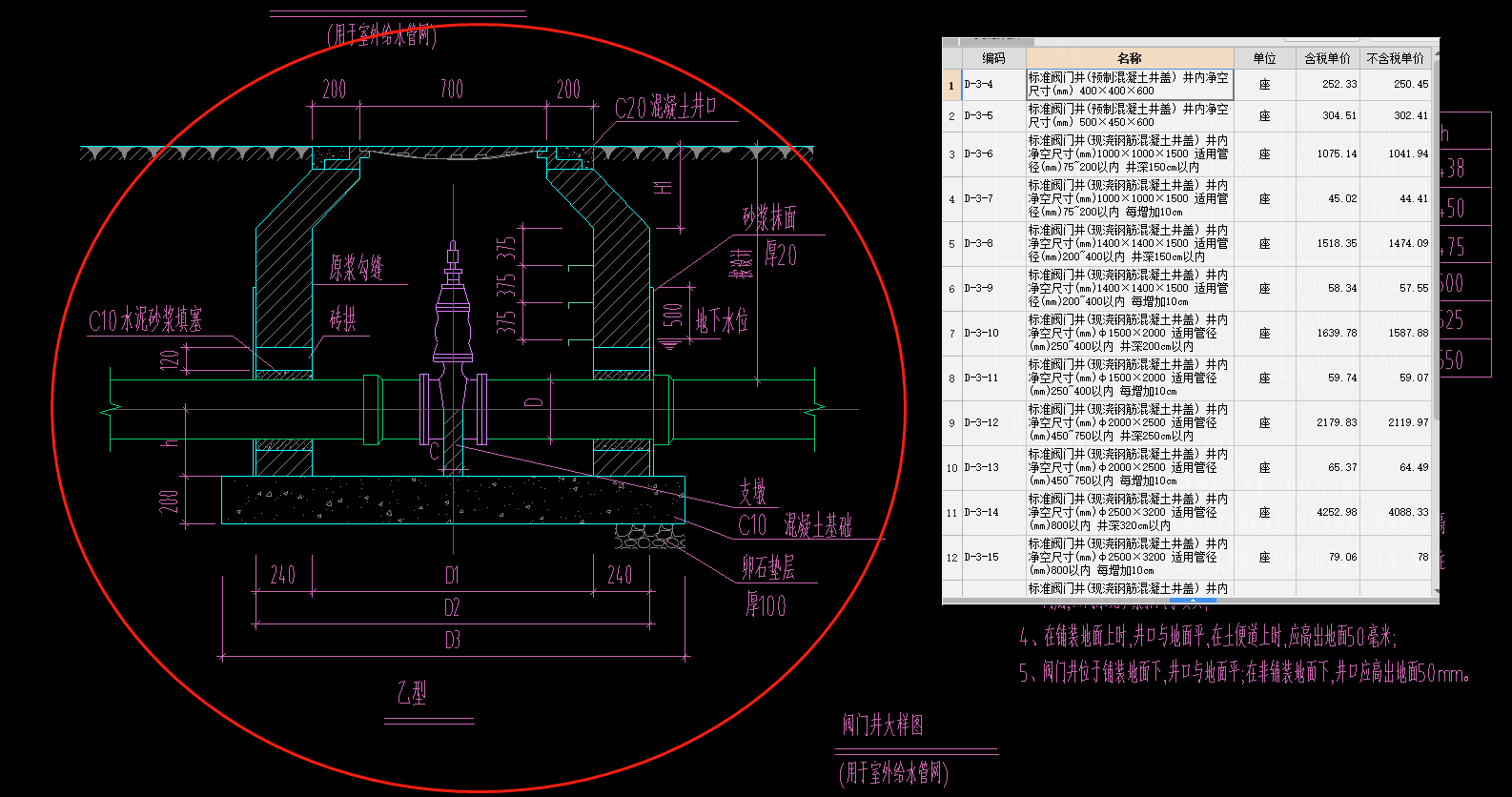Screen dimensions: 1512x797
Task: Click name cell with size 400×400×600
Action: (1130, 85)
